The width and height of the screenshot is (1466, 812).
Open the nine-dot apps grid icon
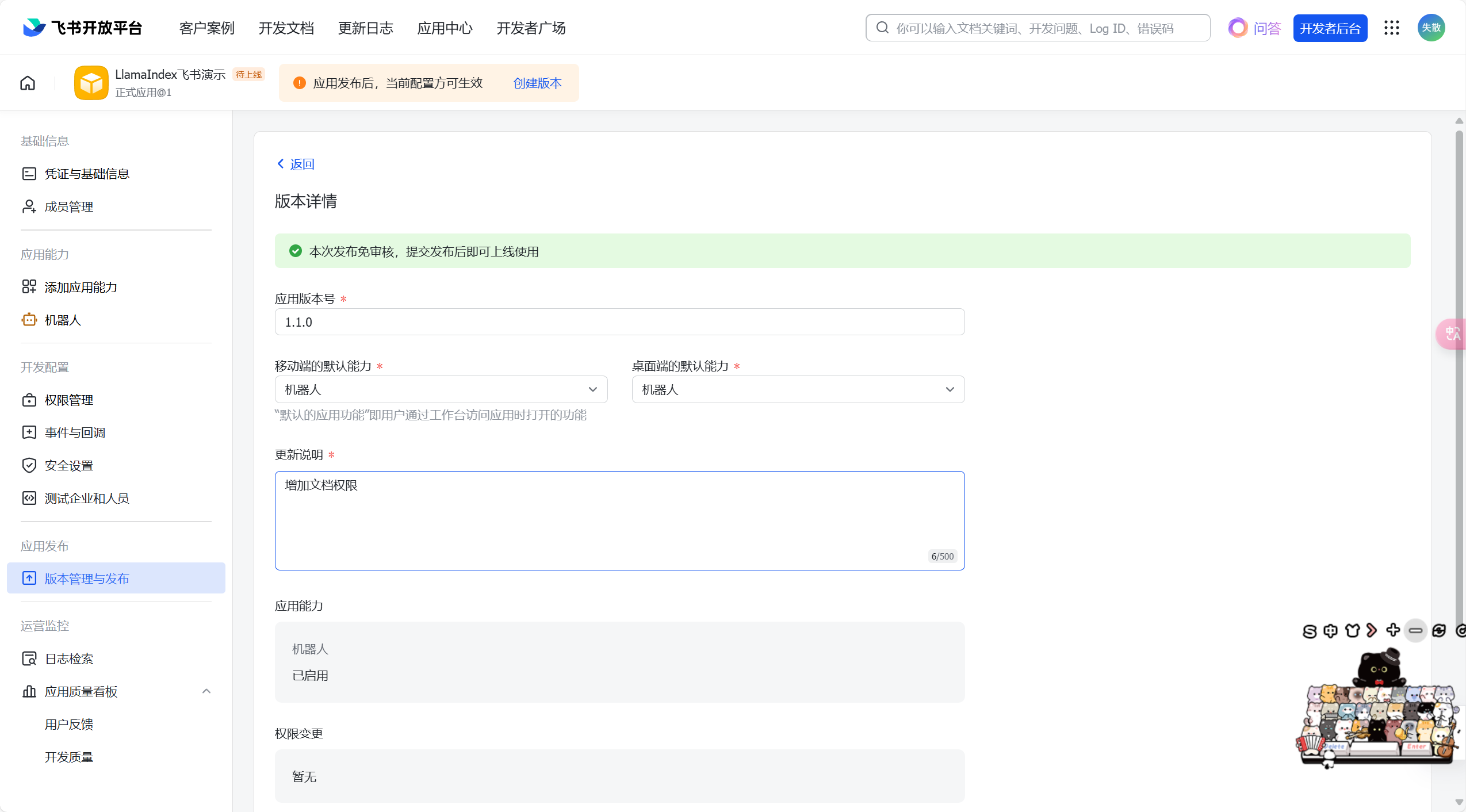tap(1391, 28)
